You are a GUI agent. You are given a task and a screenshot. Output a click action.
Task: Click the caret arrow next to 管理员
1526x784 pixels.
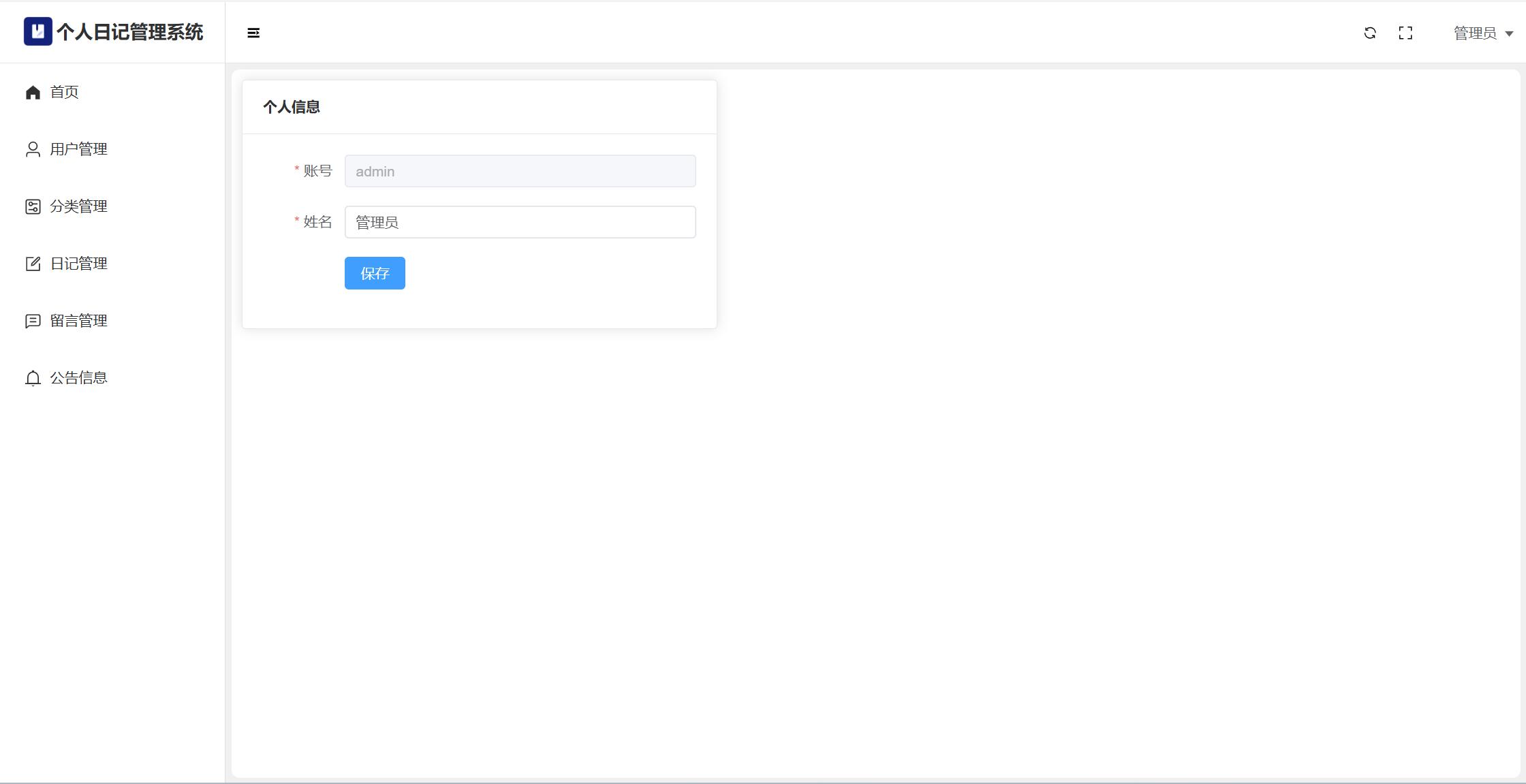tap(1509, 33)
